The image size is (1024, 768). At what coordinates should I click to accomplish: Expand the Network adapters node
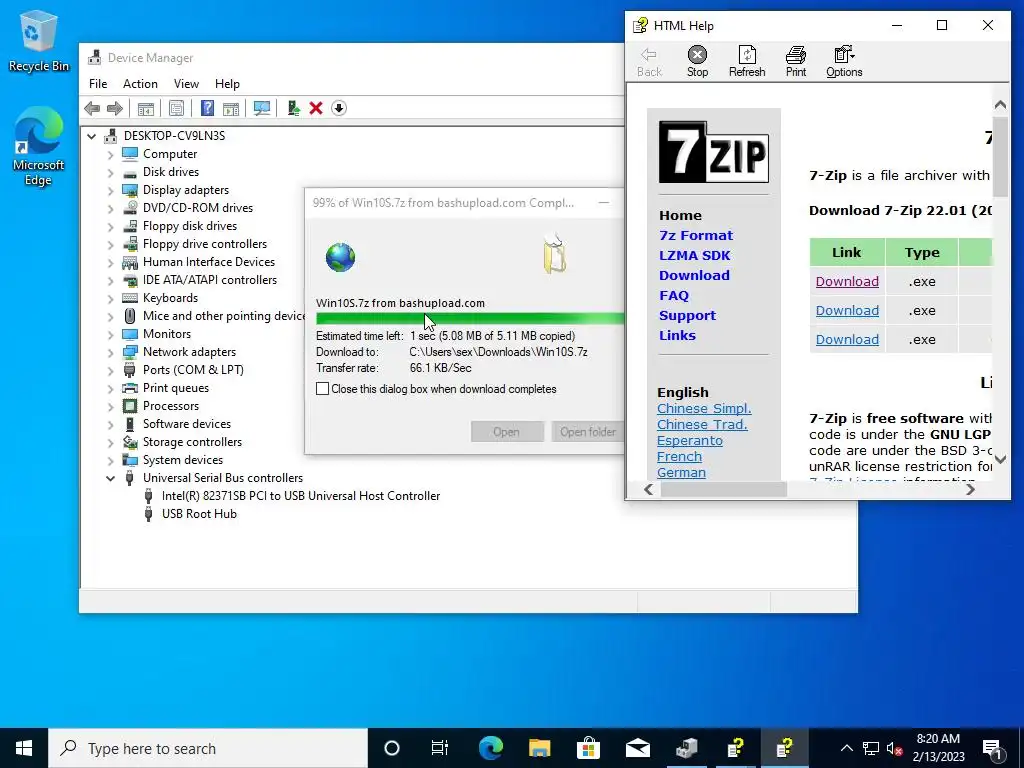(110, 353)
